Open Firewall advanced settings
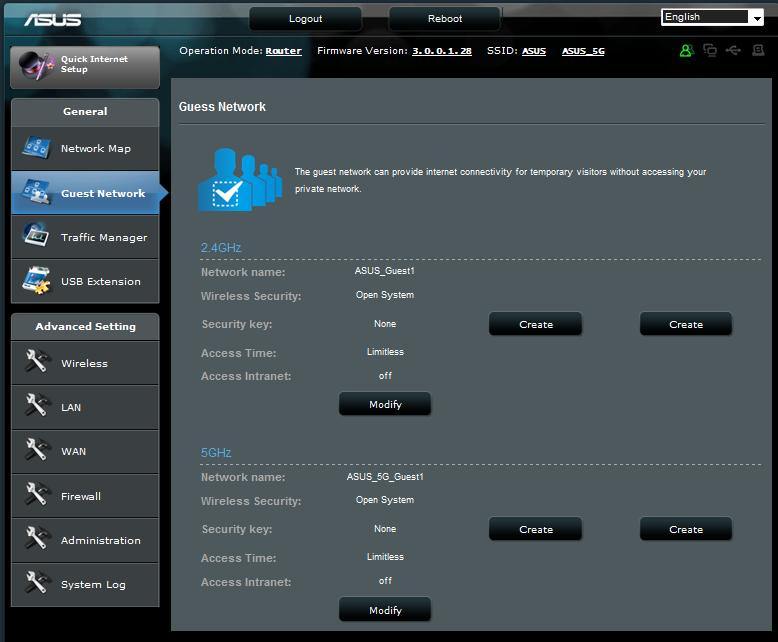Image resolution: width=778 pixels, height=642 pixels. [x=85, y=496]
